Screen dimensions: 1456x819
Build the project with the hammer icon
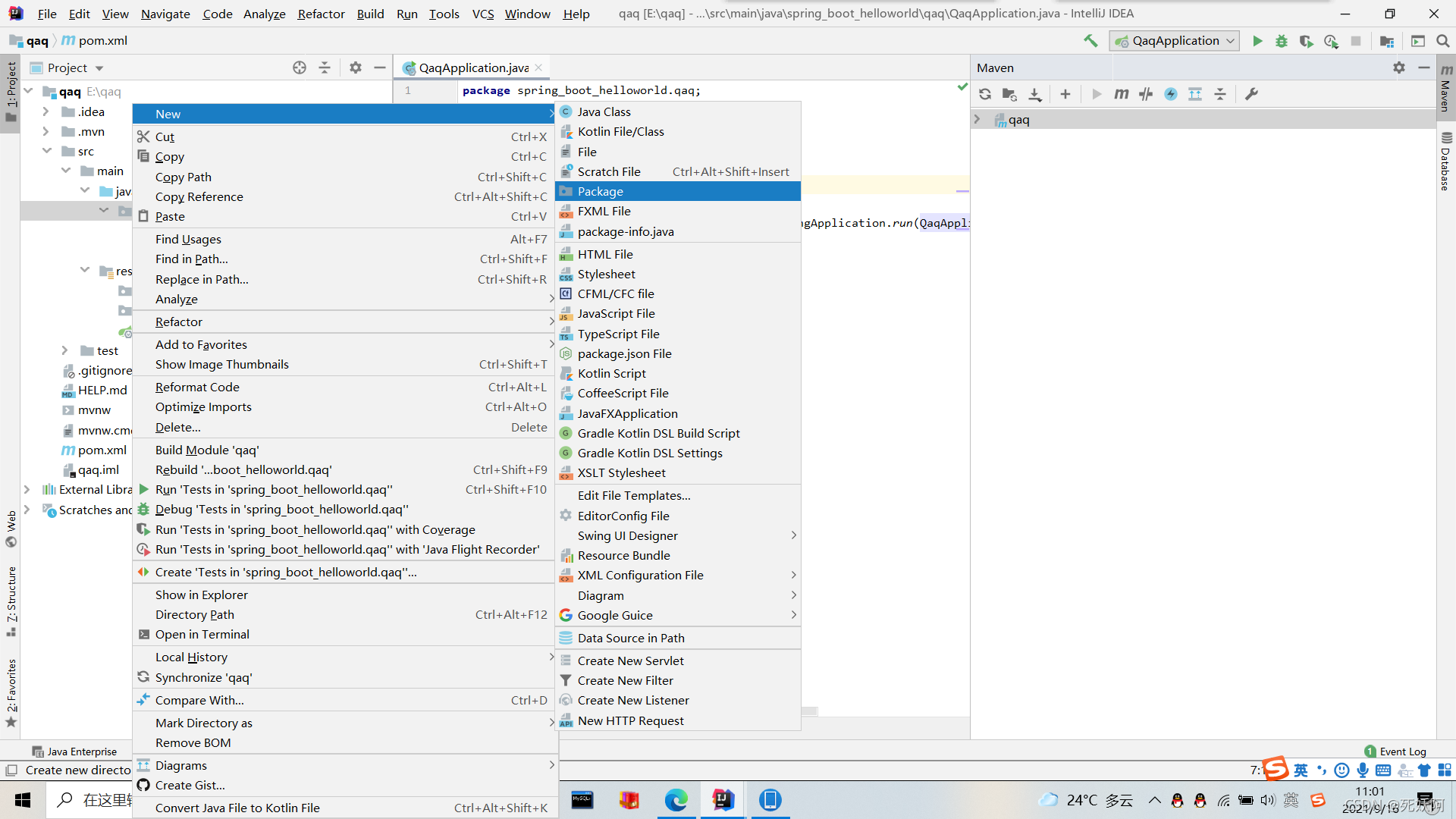(1090, 40)
